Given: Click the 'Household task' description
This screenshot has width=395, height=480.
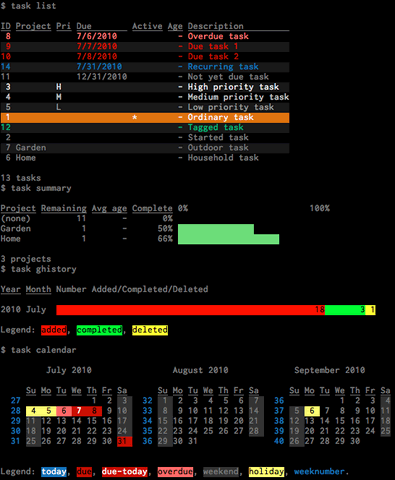Looking at the screenshot, I should [223, 158].
